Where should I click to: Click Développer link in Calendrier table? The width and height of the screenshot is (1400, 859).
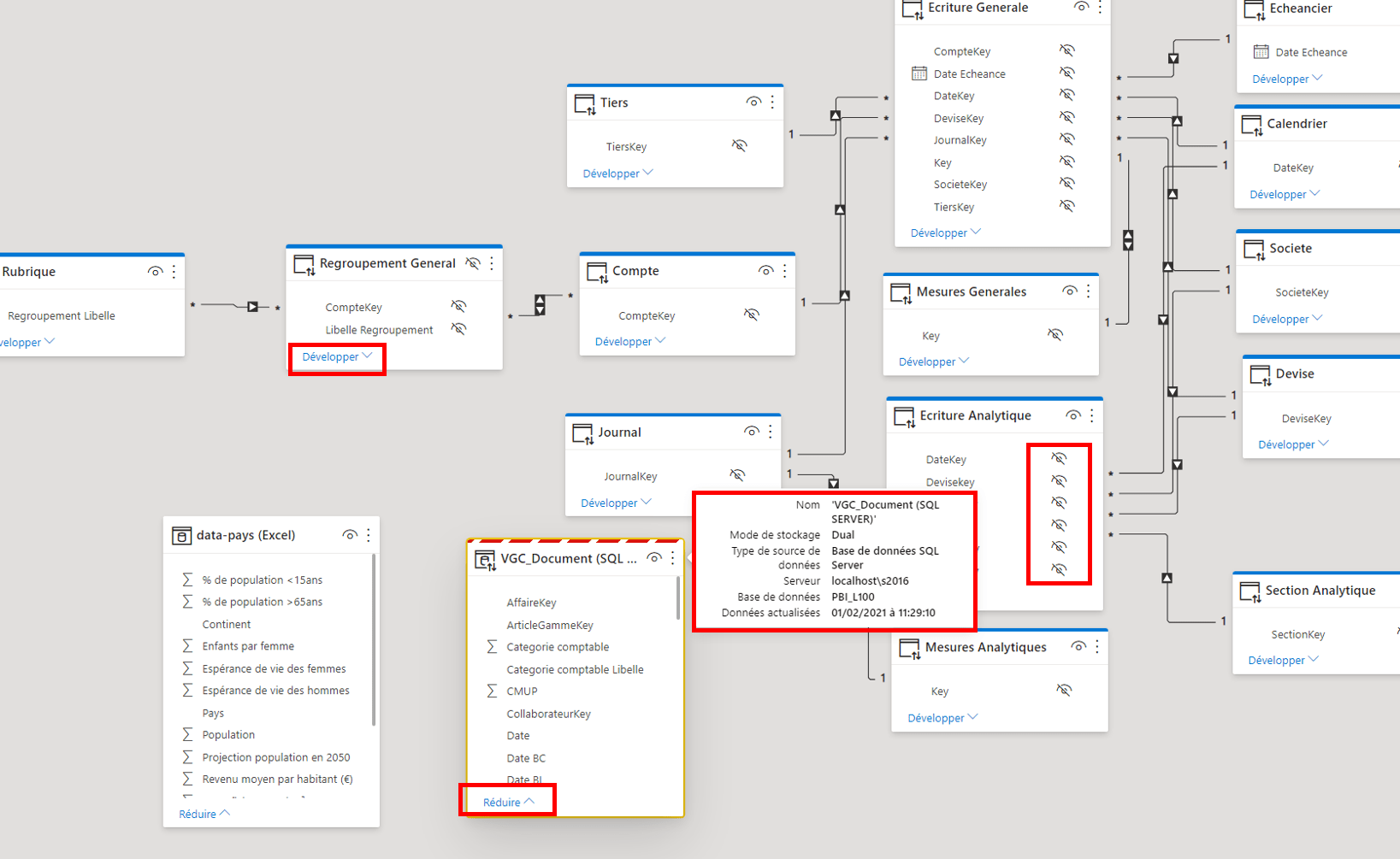pyautogui.click(x=1284, y=194)
